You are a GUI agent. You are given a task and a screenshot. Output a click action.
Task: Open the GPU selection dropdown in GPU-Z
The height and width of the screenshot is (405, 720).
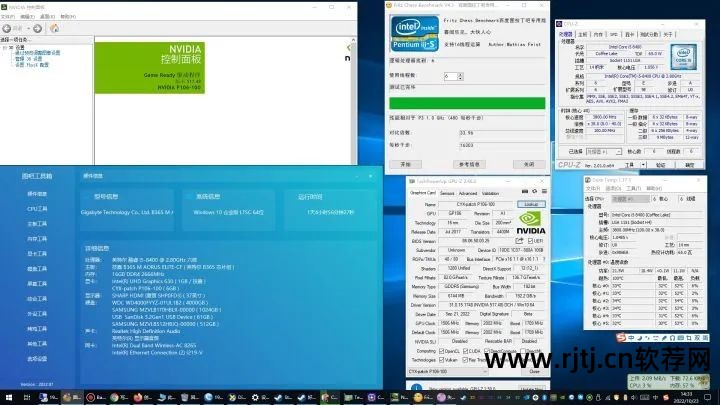coord(447,371)
